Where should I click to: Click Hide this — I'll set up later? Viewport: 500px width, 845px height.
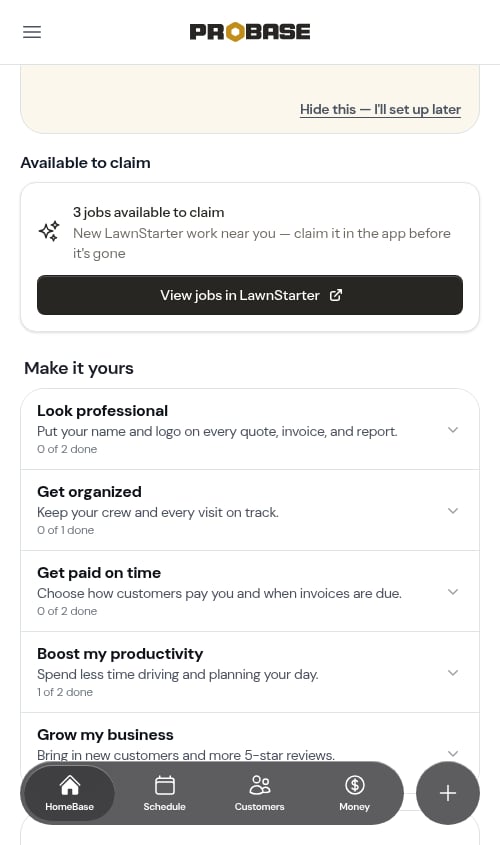[x=380, y=109]
